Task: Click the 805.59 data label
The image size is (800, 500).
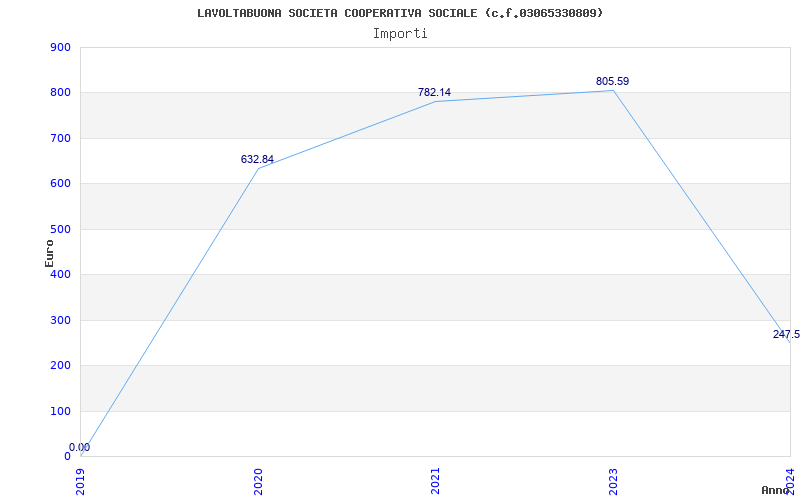Action: point(612,81)
